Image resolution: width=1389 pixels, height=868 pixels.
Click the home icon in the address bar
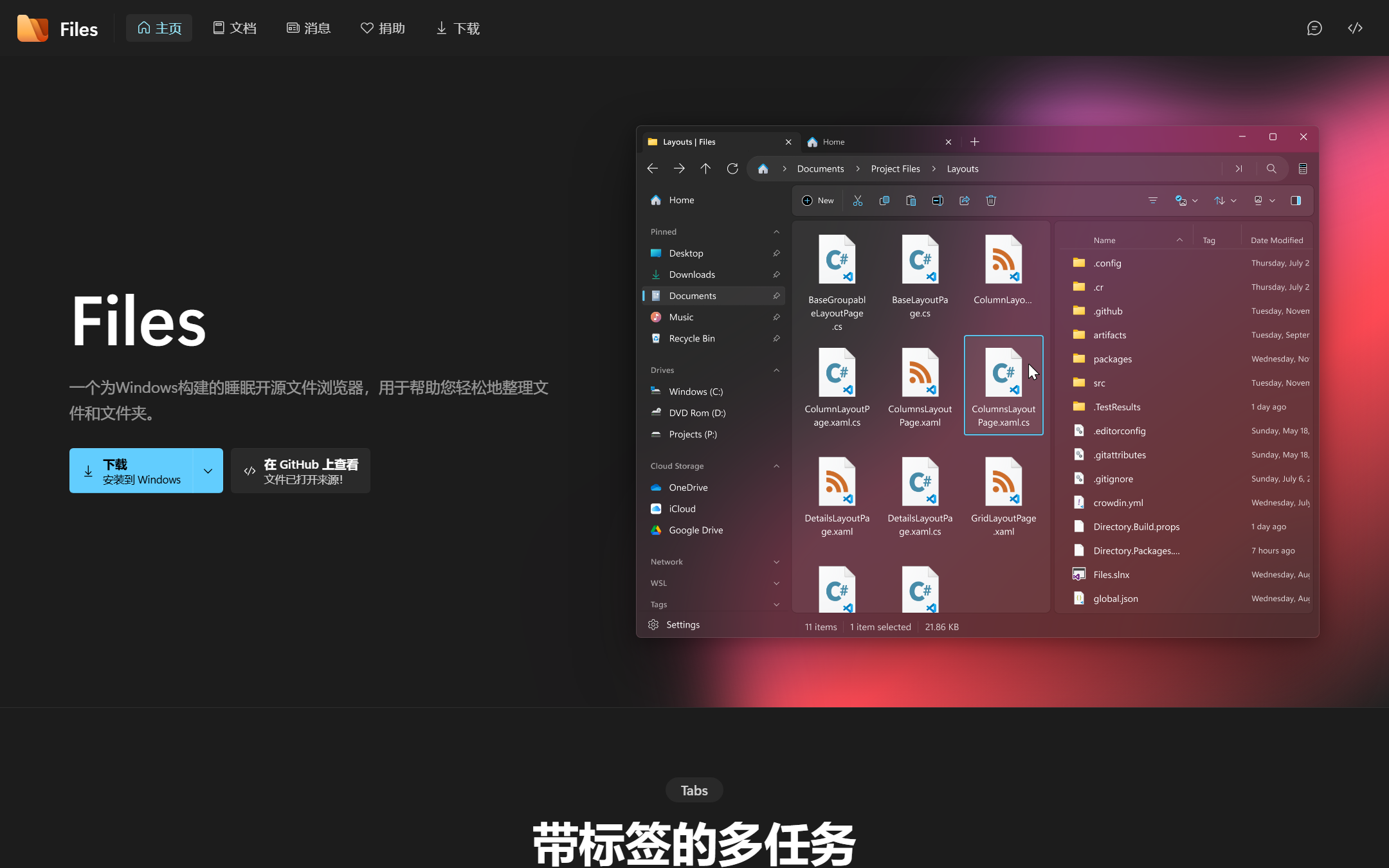[763, 168]
